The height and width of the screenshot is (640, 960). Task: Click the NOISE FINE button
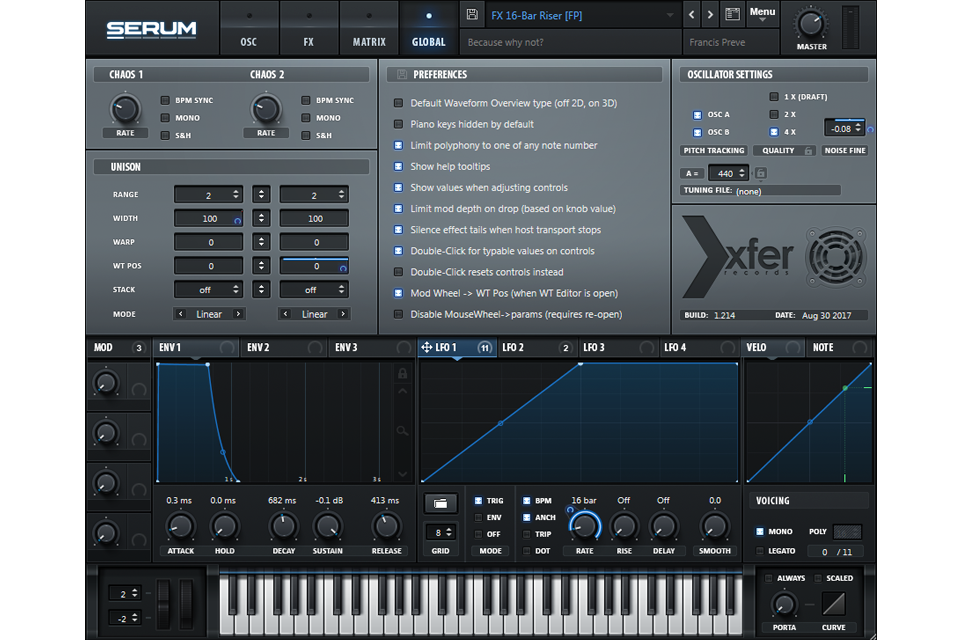coord(846,150)
